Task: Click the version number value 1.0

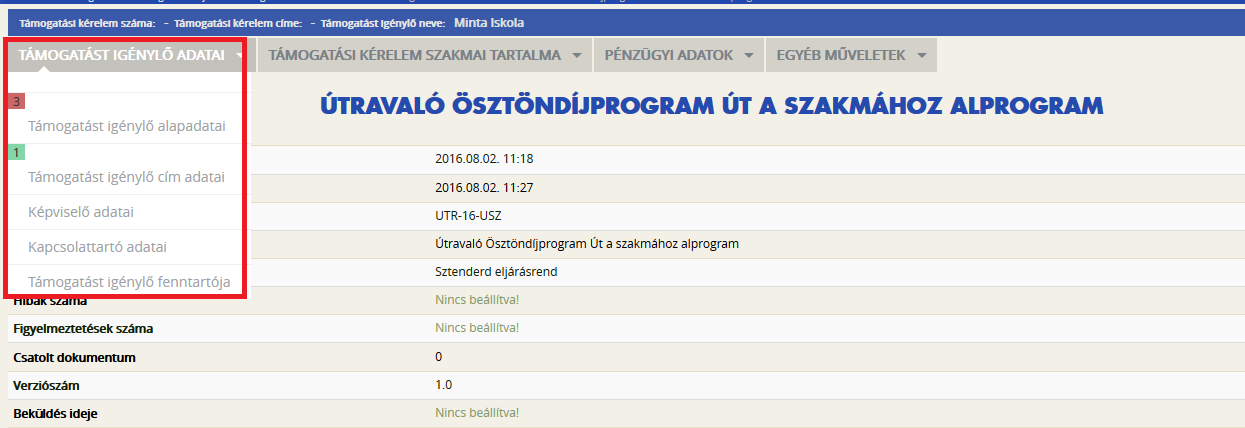Action: click(443, 385)
